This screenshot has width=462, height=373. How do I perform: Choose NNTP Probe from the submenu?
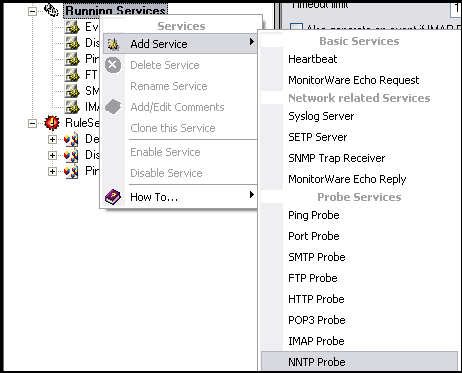pos(359,362)
